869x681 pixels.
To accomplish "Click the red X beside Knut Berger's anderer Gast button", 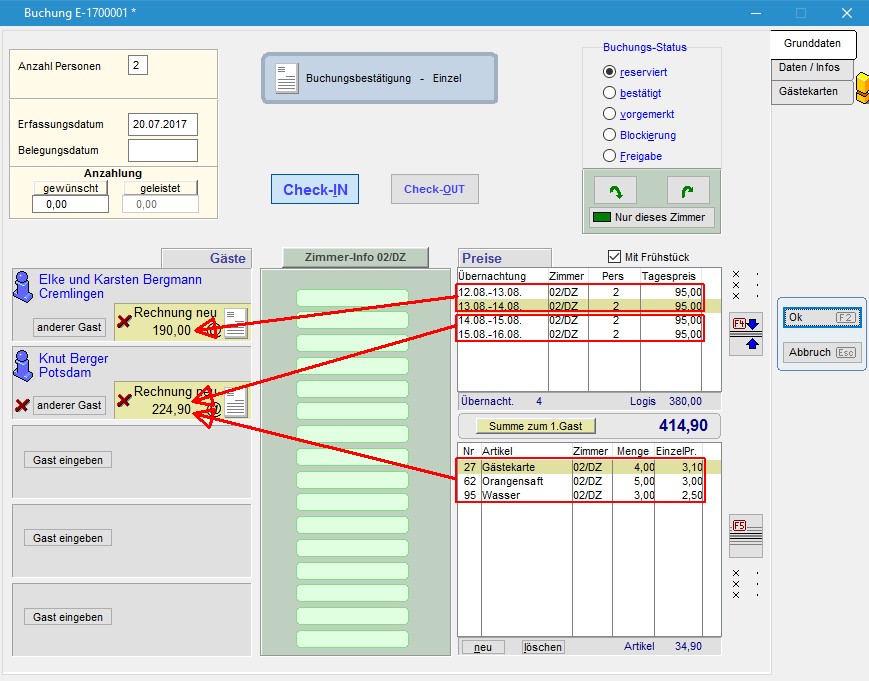I will pos(21,405).
